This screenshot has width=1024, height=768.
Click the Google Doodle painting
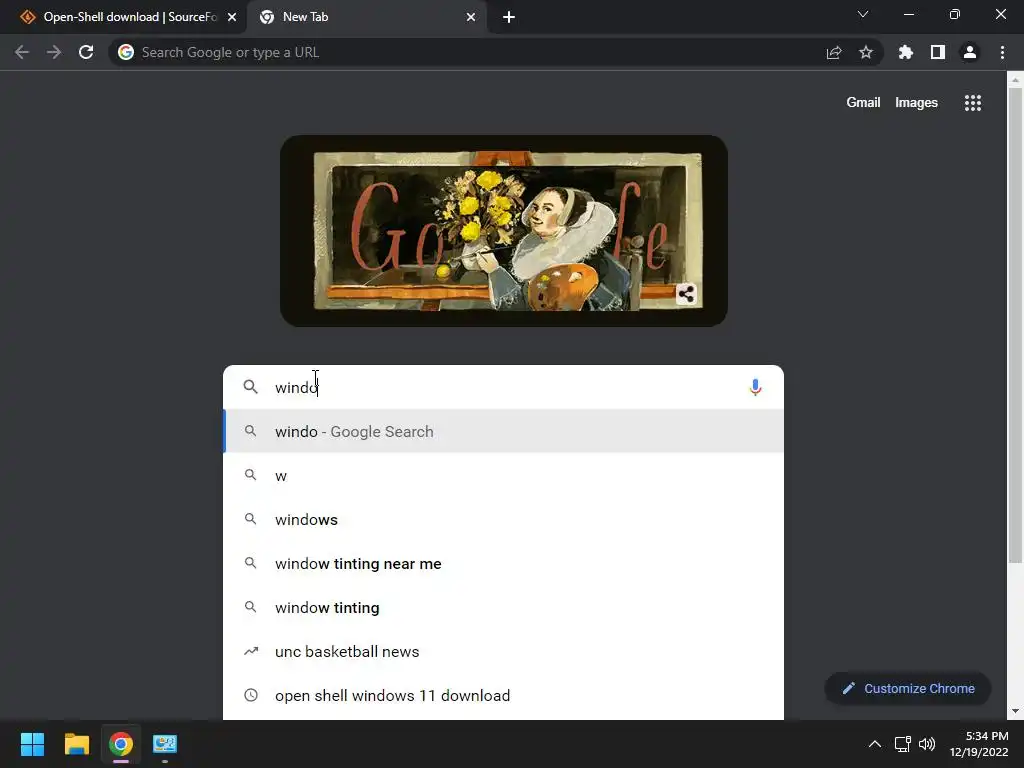504,231
